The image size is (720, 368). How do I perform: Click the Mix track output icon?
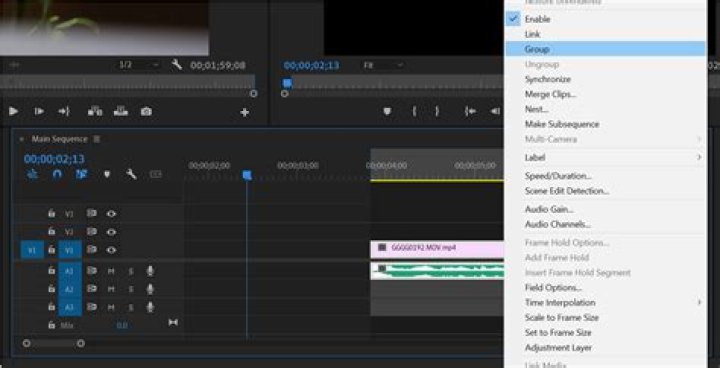(x=173, y=323)
